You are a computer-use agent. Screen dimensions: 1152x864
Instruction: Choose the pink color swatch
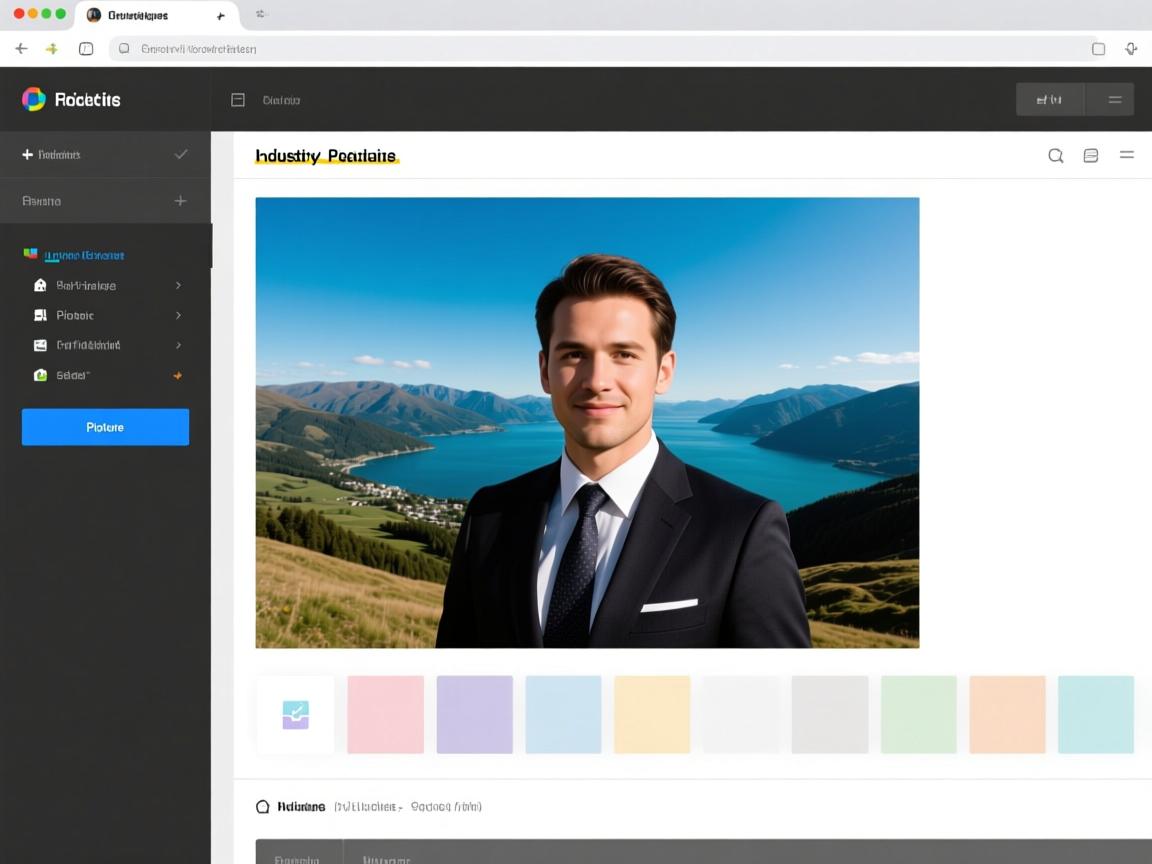tap(385, 714)
